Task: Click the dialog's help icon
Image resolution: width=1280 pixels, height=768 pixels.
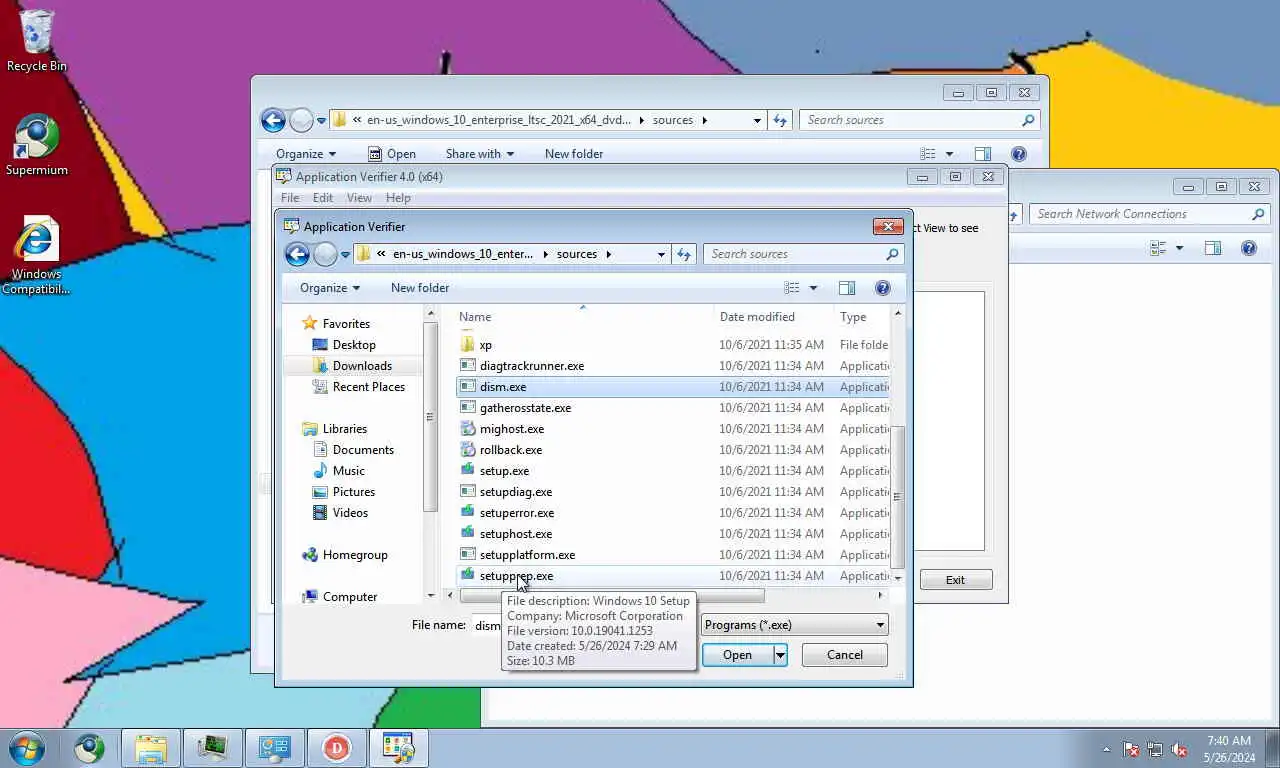Action: (882, 288)
